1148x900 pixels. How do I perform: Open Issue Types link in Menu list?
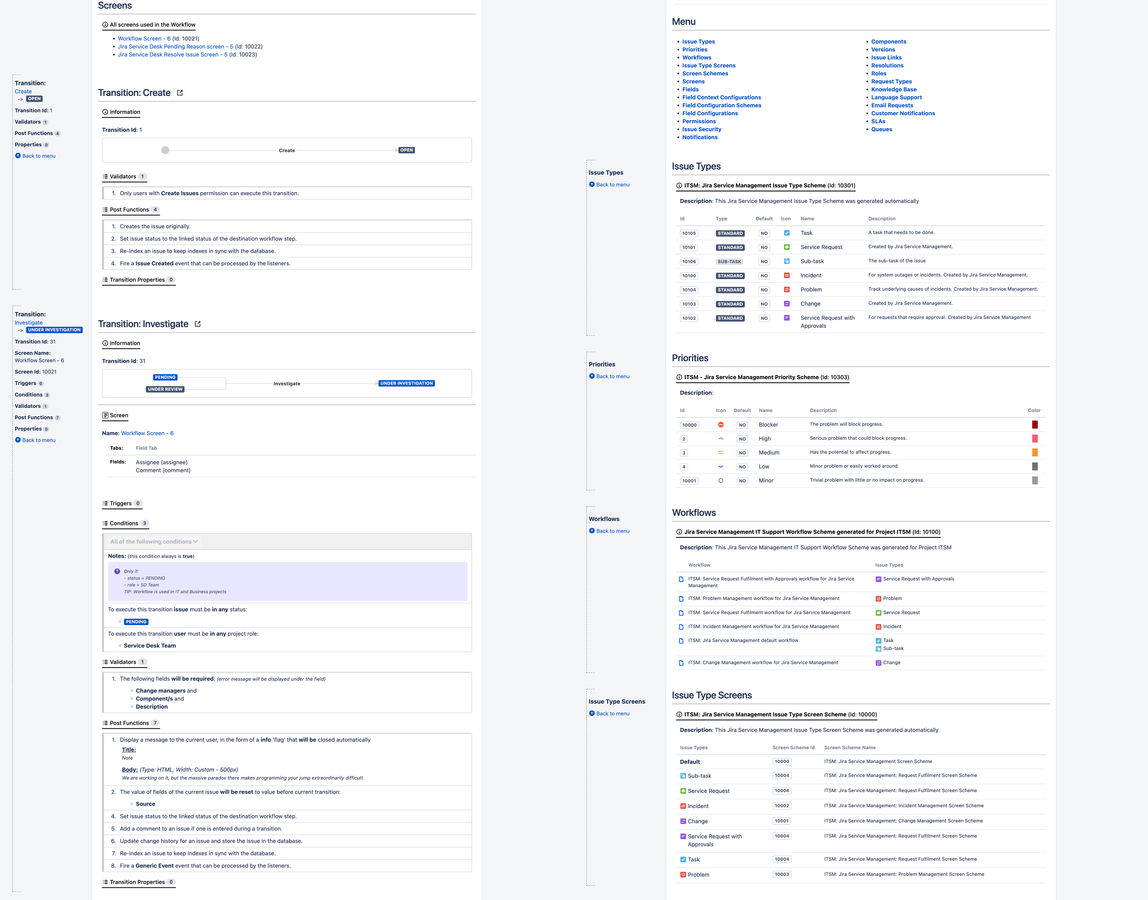[698, 42]
